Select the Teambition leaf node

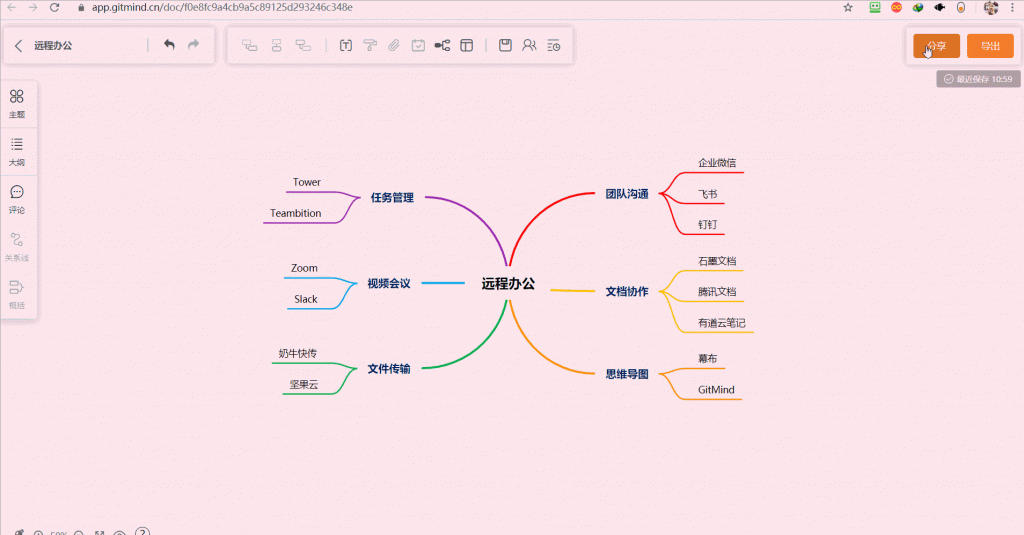(x=295, y=213)
